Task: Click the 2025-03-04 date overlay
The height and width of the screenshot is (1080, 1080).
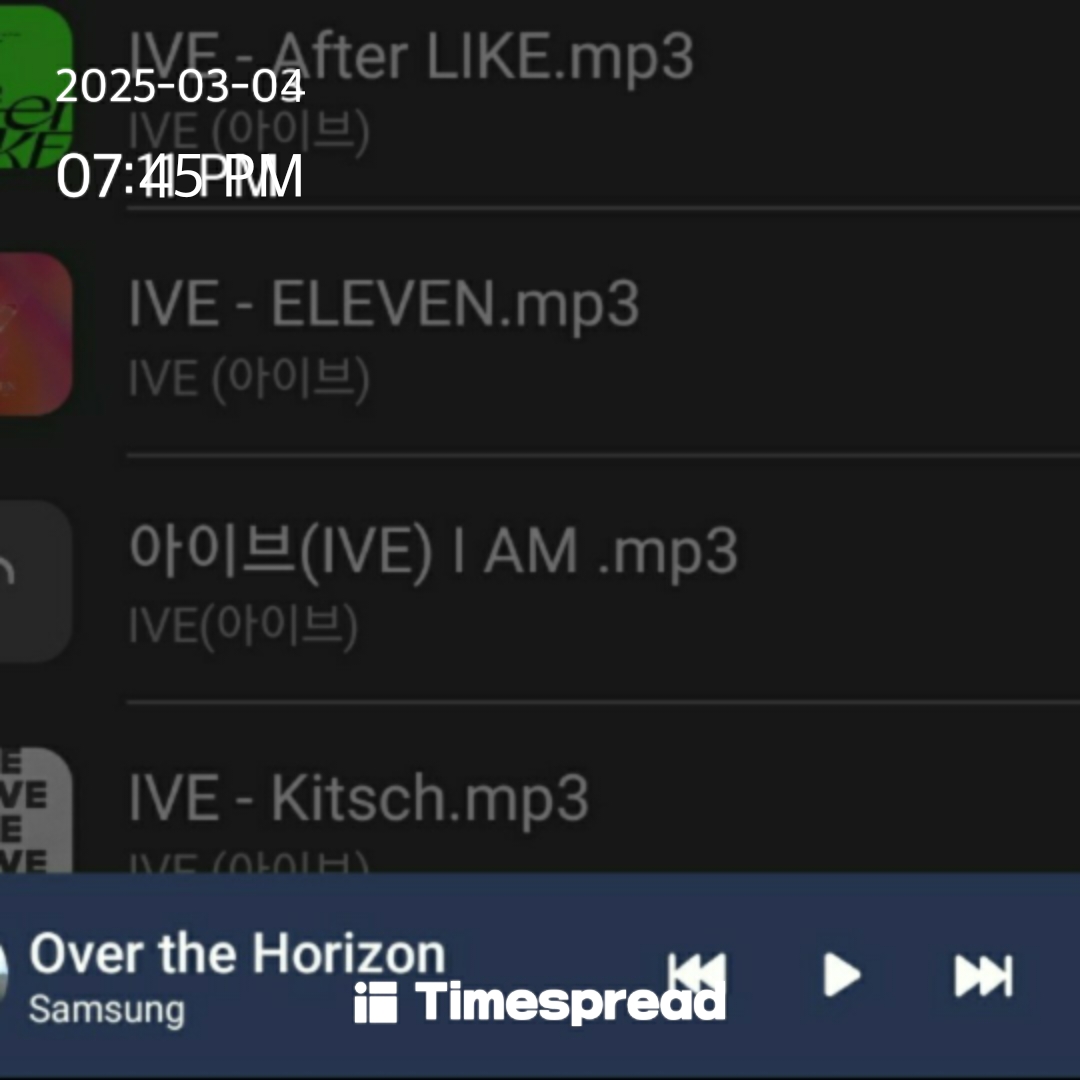Action: coord(180,86)
